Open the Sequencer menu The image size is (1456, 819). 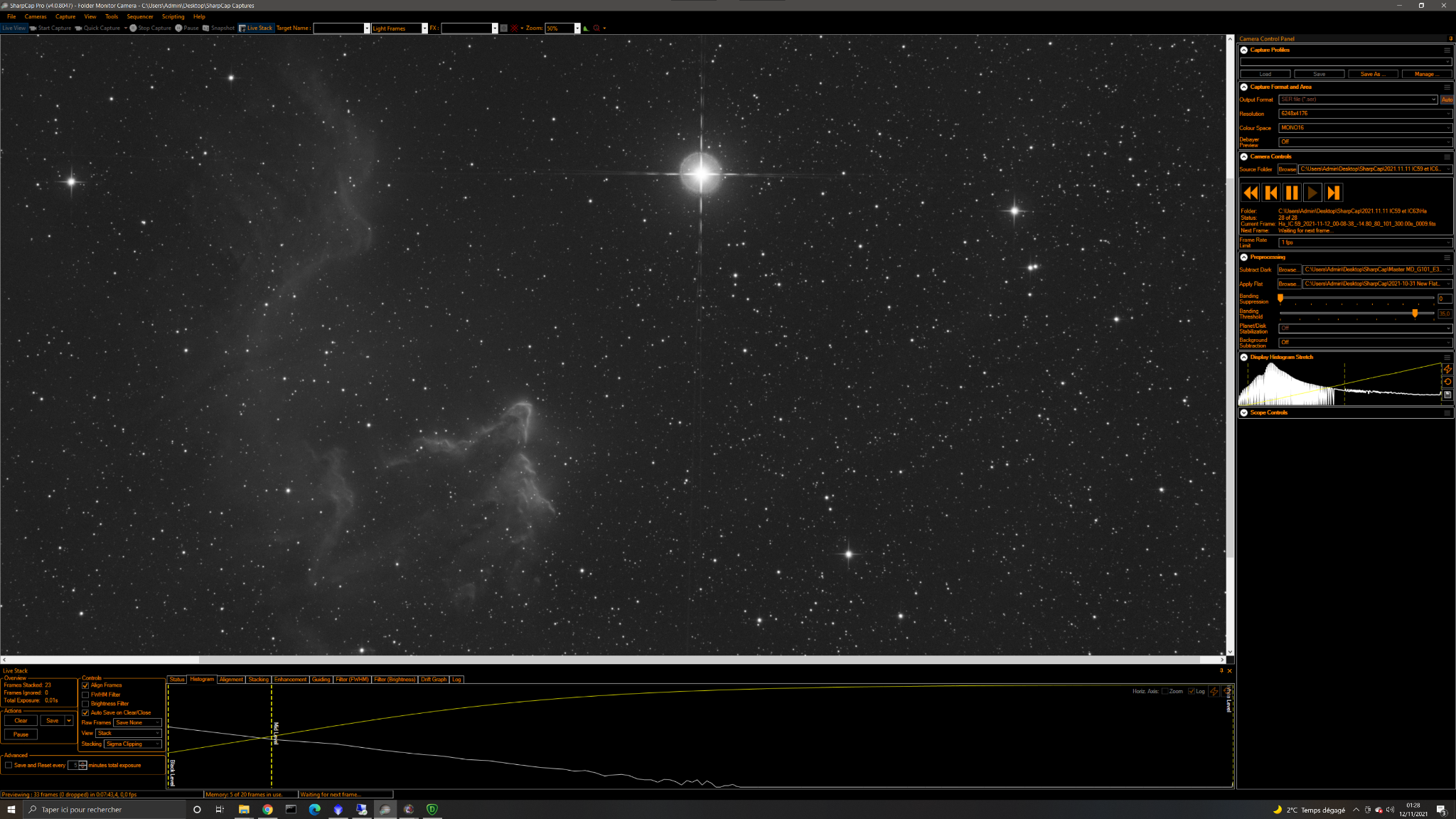pyautogui.click(x=140, y=16)
